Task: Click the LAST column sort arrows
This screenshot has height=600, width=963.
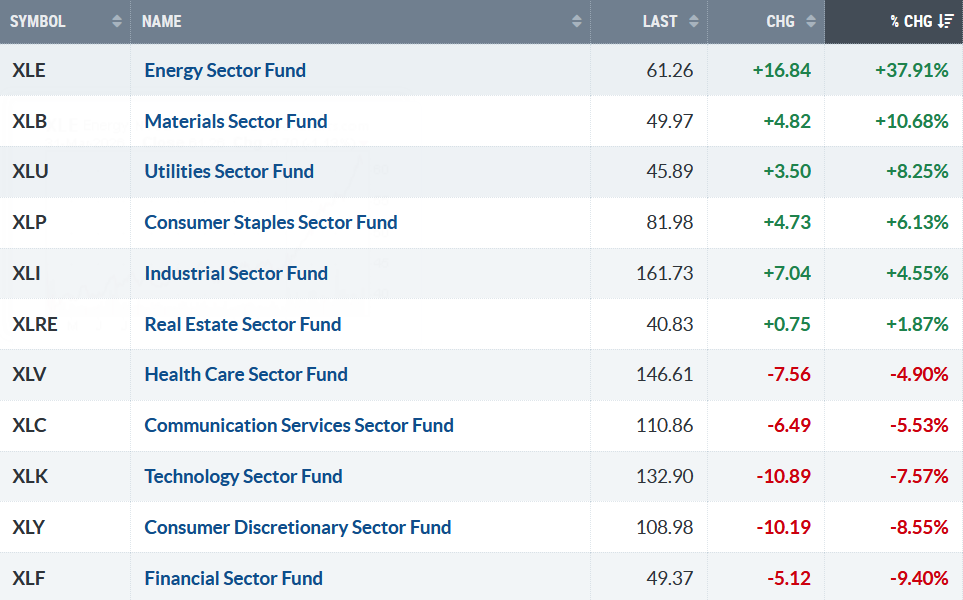Action: pyautogui.click(x=694, y=22)
